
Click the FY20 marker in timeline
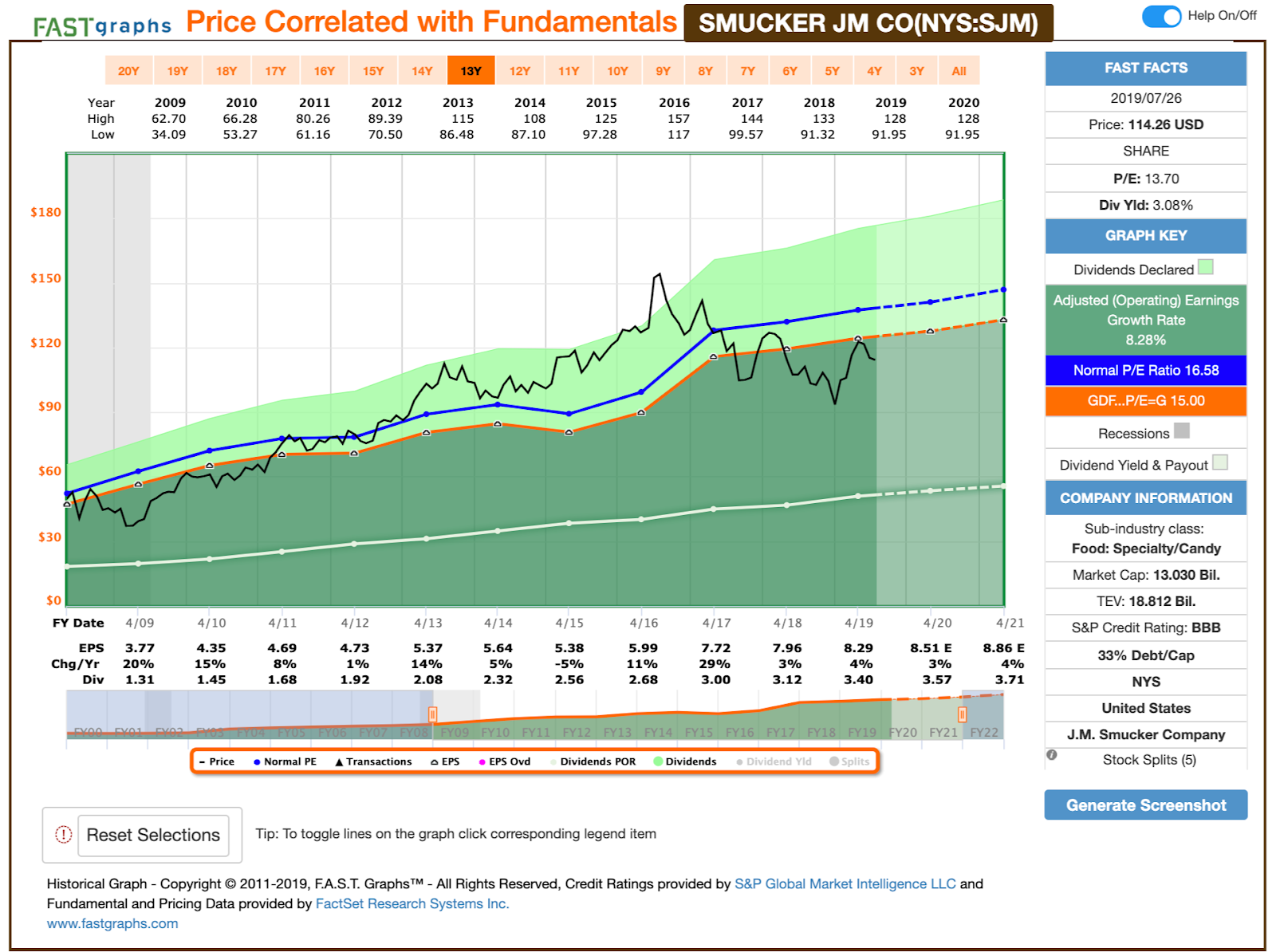pos(903,732)
